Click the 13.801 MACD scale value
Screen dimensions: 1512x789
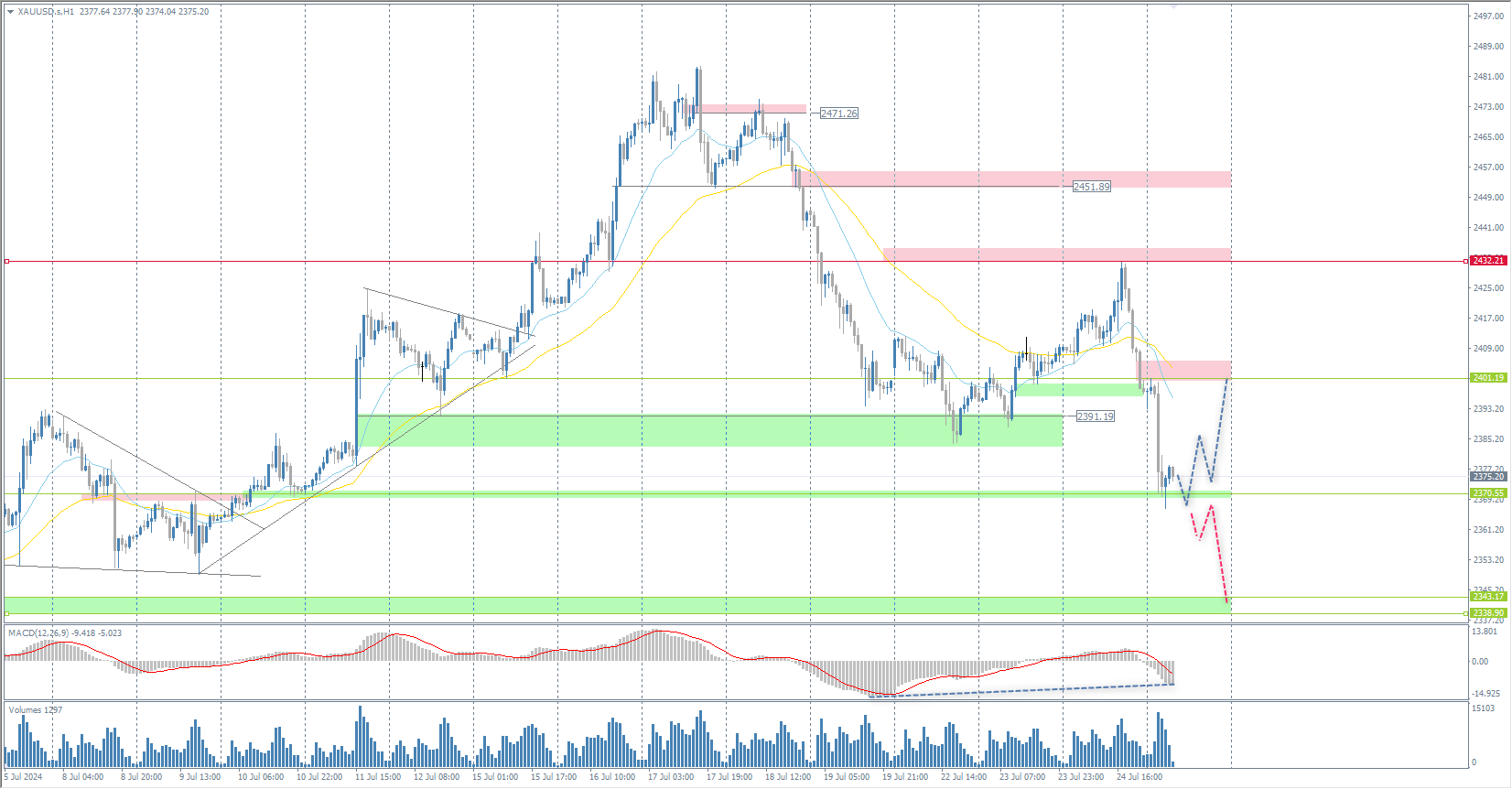tap(1485, 632)
